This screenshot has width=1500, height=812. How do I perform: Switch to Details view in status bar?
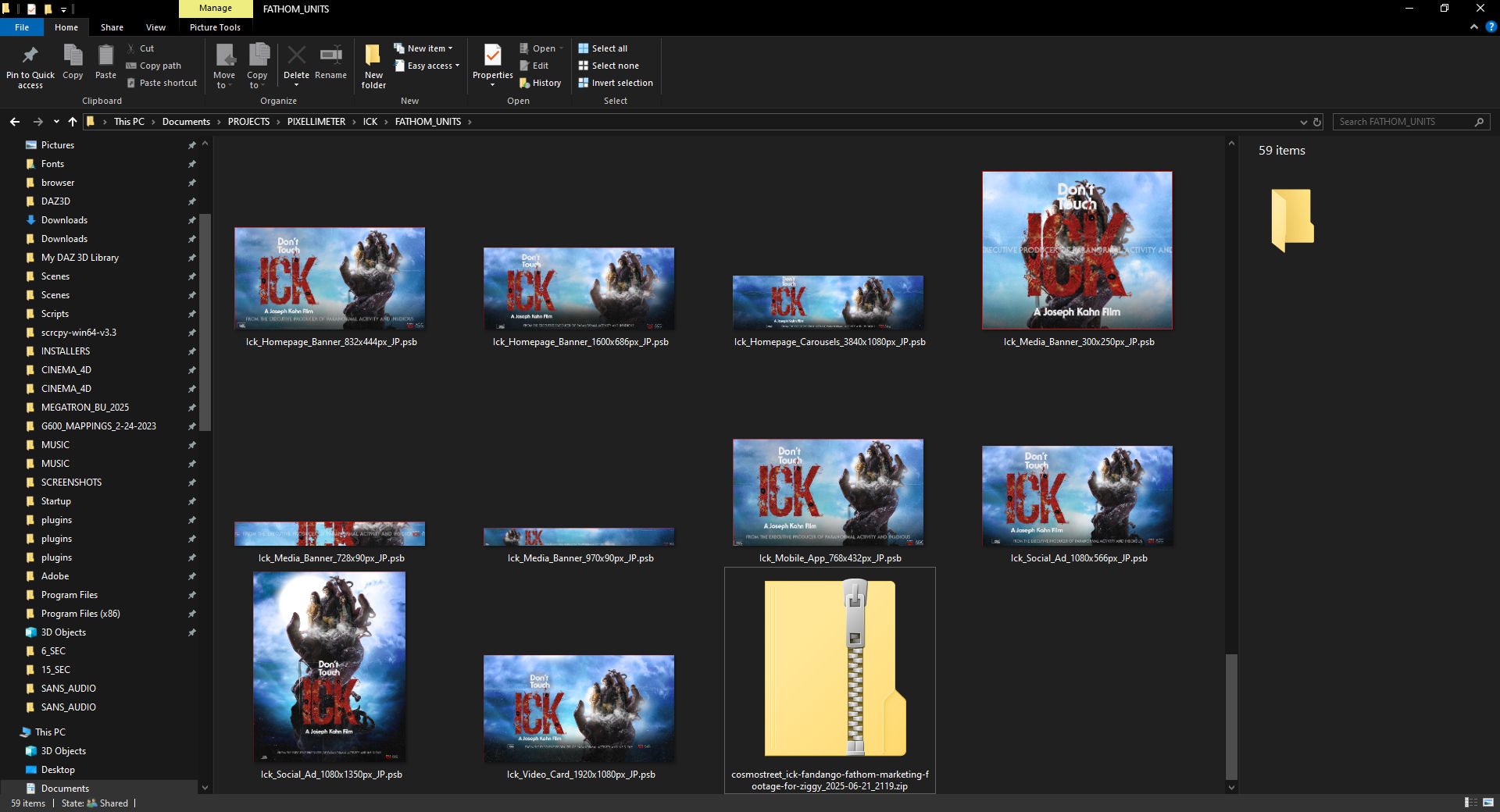[1470, 803]
